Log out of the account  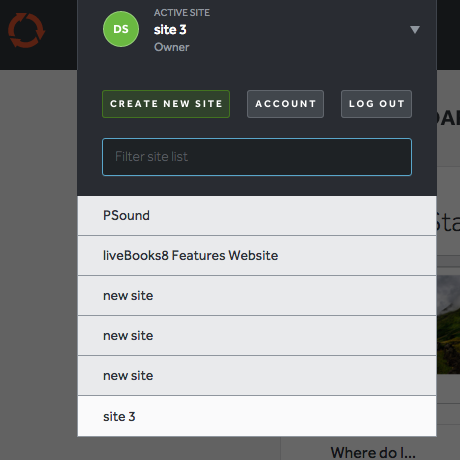click(x=376, y=104)
